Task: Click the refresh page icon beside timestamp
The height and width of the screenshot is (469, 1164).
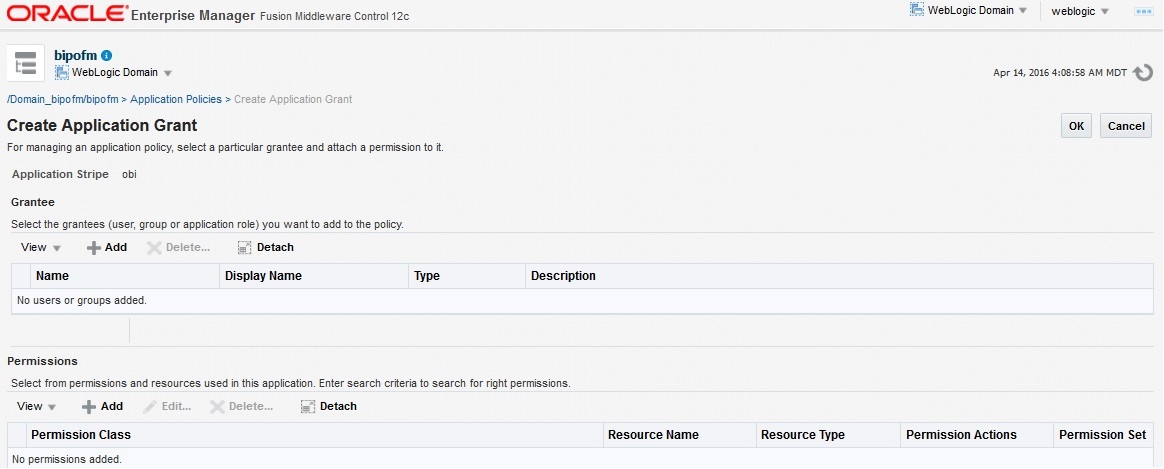Action: (1143, 73)
